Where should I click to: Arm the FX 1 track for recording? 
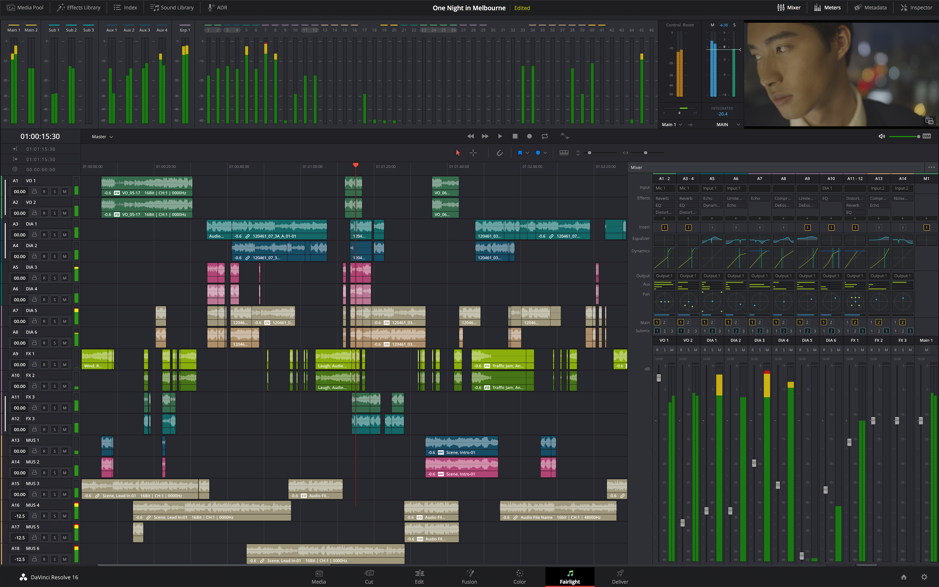click(44, 365)
